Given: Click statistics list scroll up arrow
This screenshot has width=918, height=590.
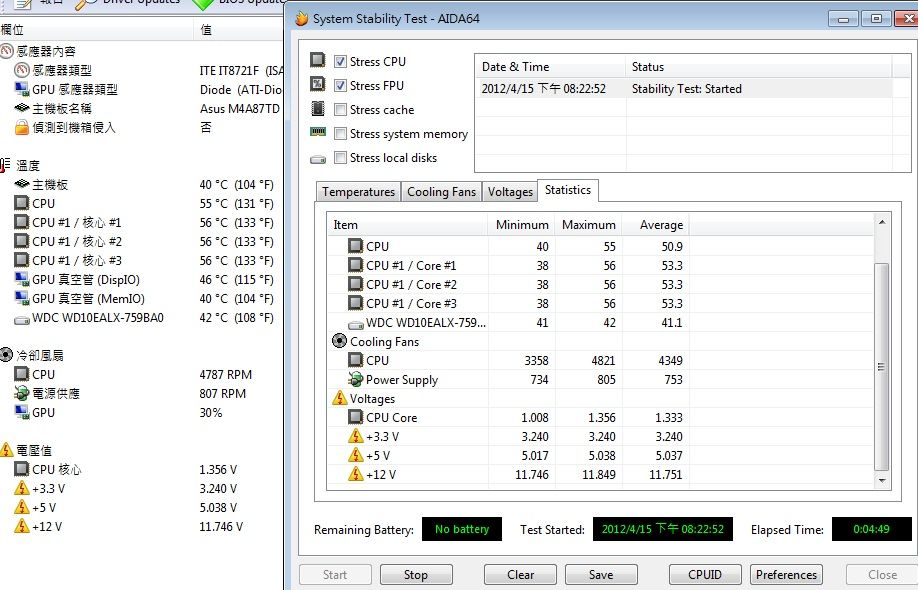Looking at the screenshot, I should [882, 222].
